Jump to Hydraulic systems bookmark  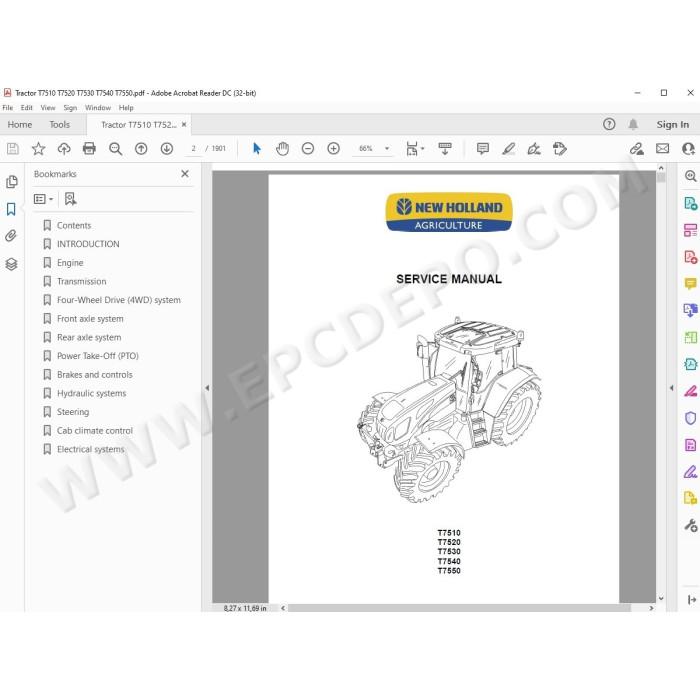[x=92, y=393]
